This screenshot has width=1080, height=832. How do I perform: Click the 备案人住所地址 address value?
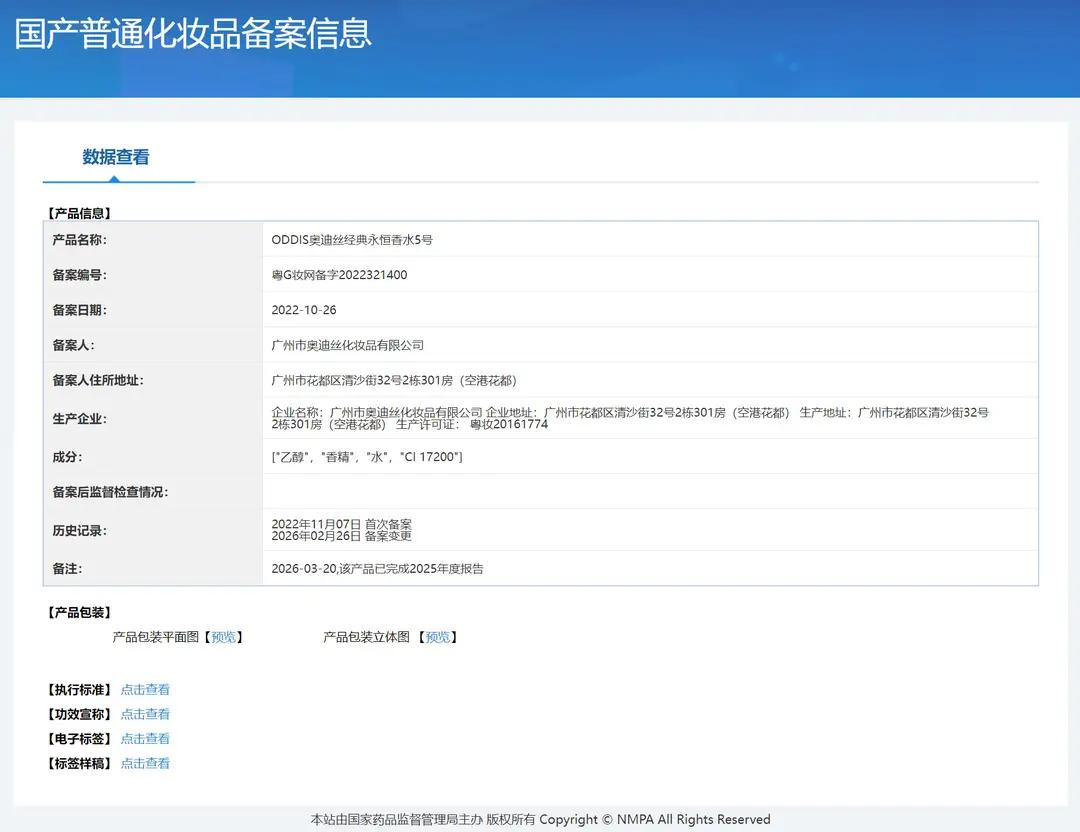[x=394, y=380]
